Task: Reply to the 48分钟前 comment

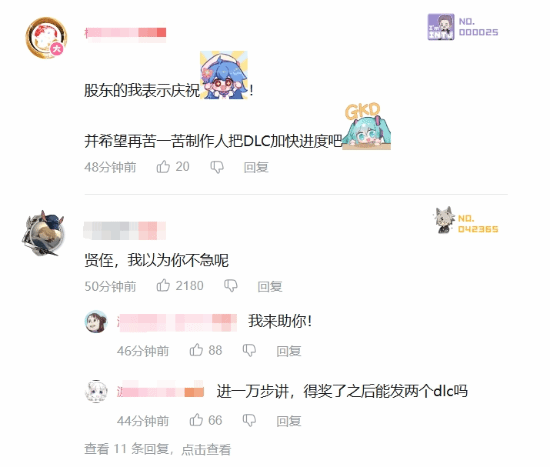Action: [256, 167]
